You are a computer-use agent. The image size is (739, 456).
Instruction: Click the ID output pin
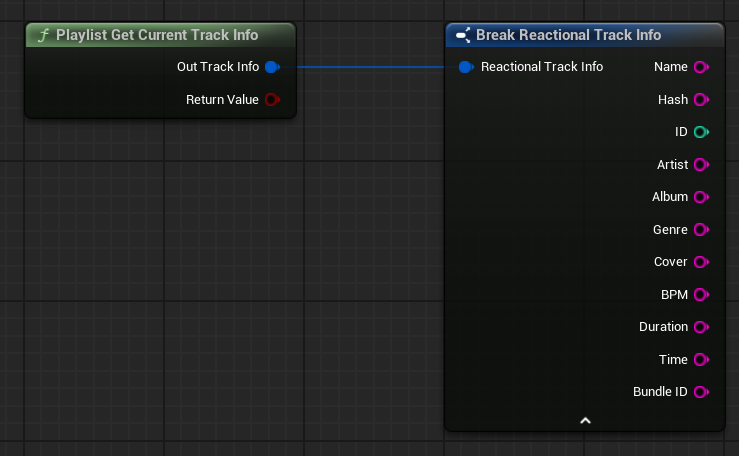coord(701,132)
